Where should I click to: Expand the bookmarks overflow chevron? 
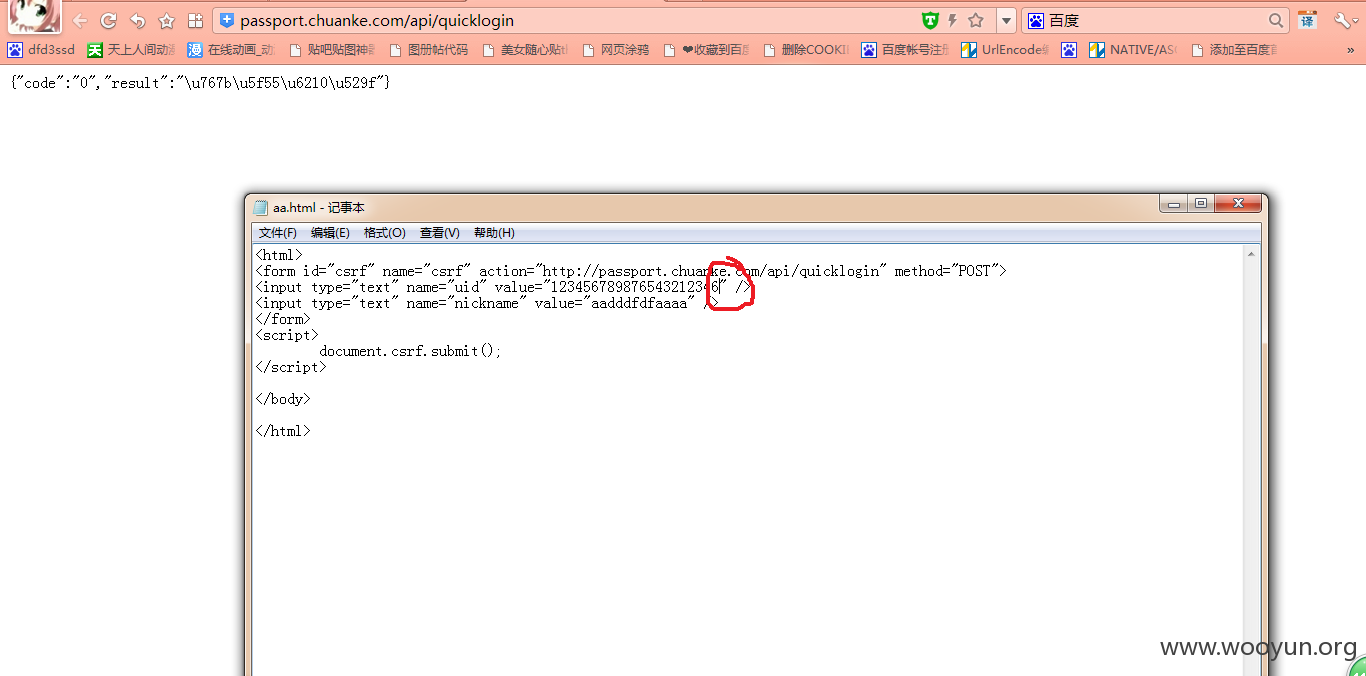pos(1349,50)
